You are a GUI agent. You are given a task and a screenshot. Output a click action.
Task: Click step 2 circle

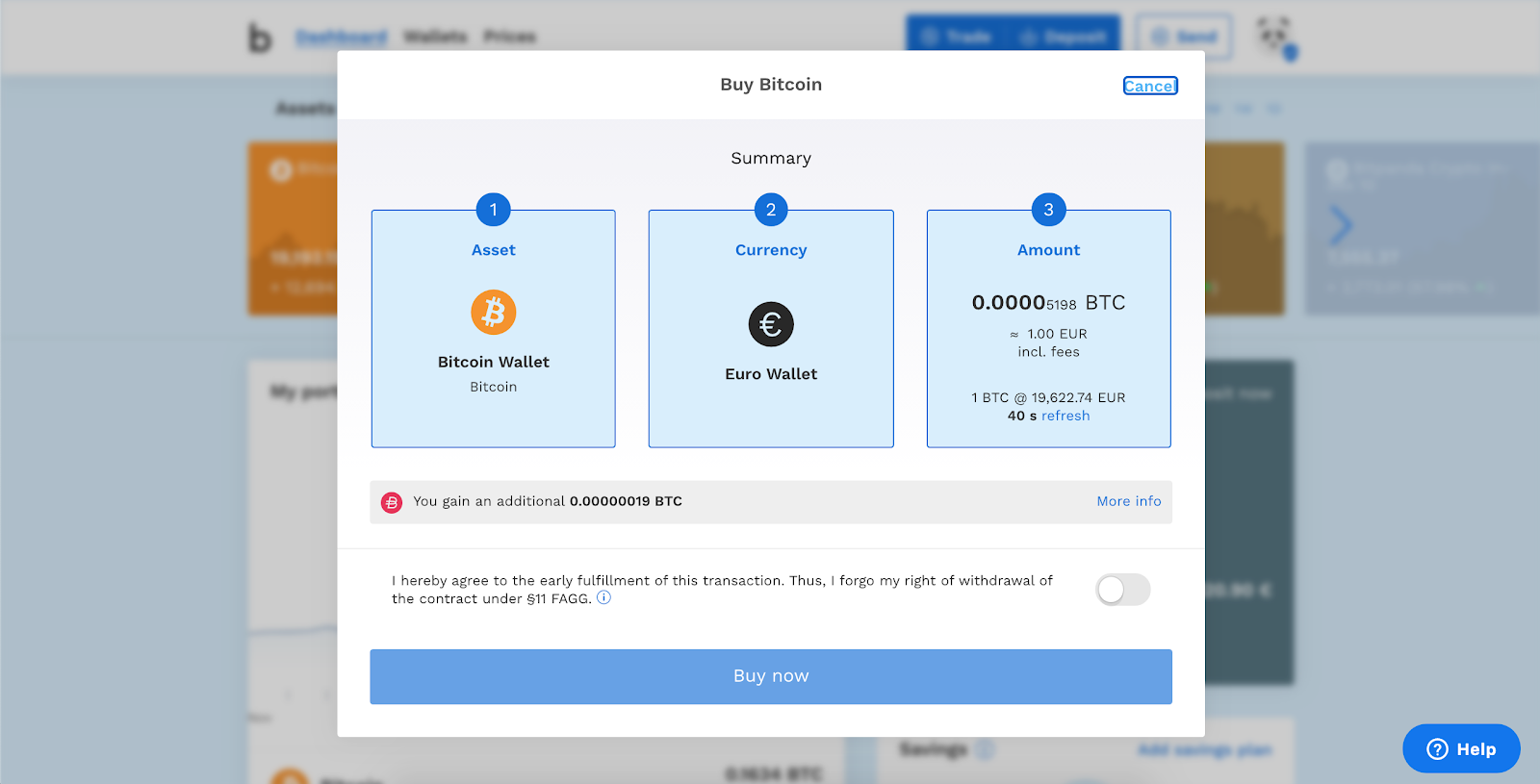click(x=771, y=210)
